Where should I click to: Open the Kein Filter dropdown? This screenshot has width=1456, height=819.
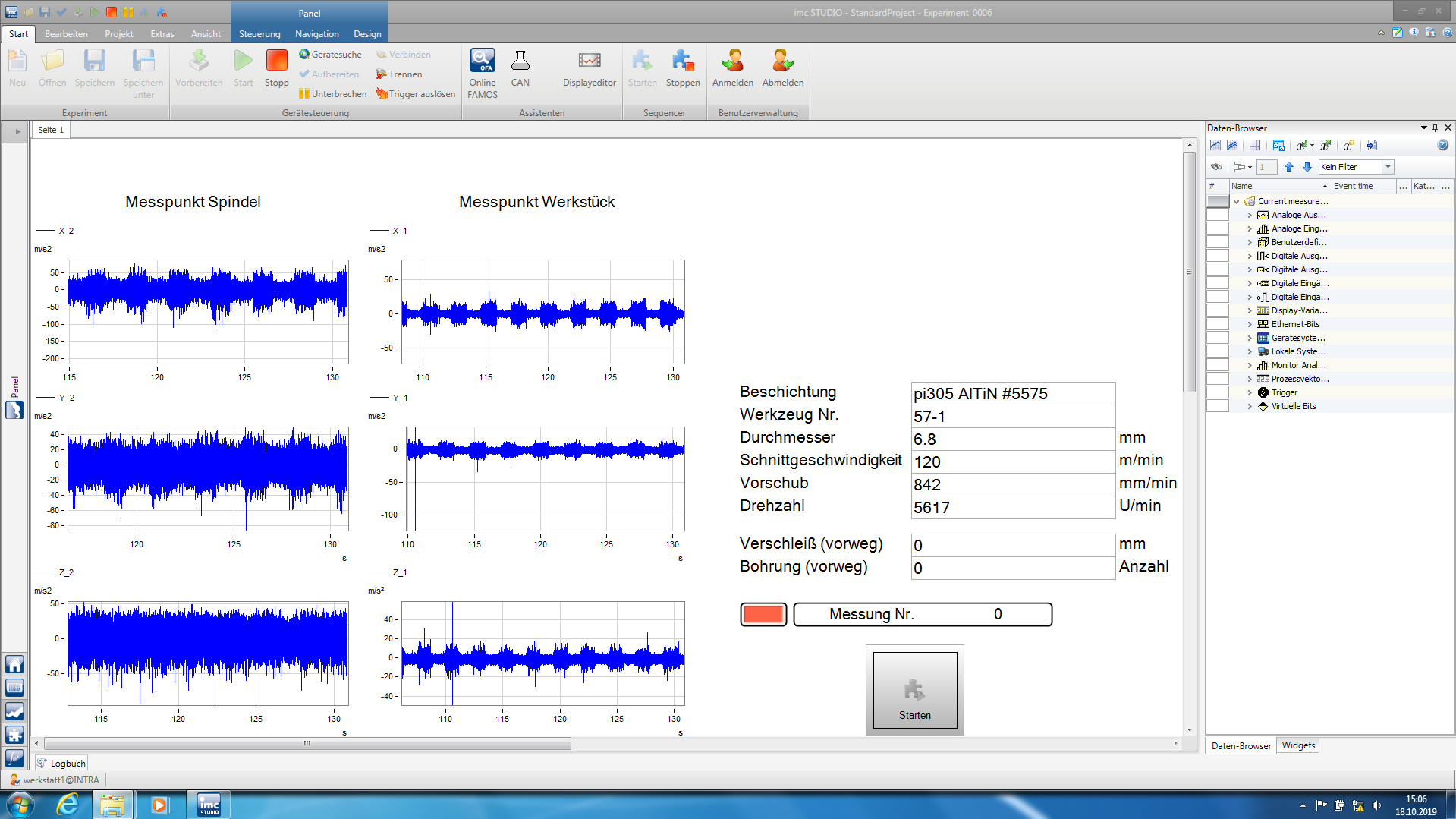(1388, 167)
